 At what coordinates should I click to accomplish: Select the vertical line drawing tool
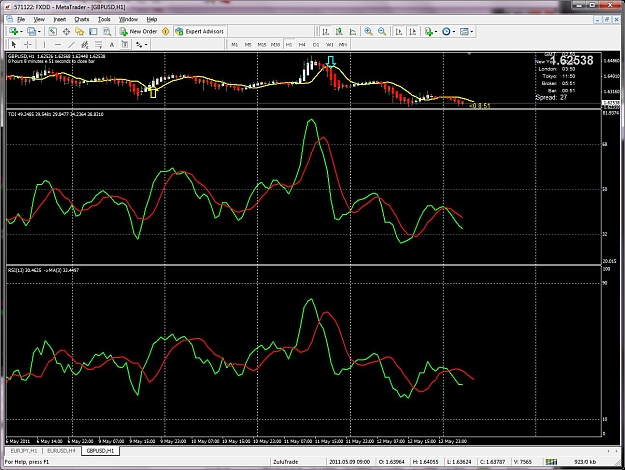coord(44,45)
